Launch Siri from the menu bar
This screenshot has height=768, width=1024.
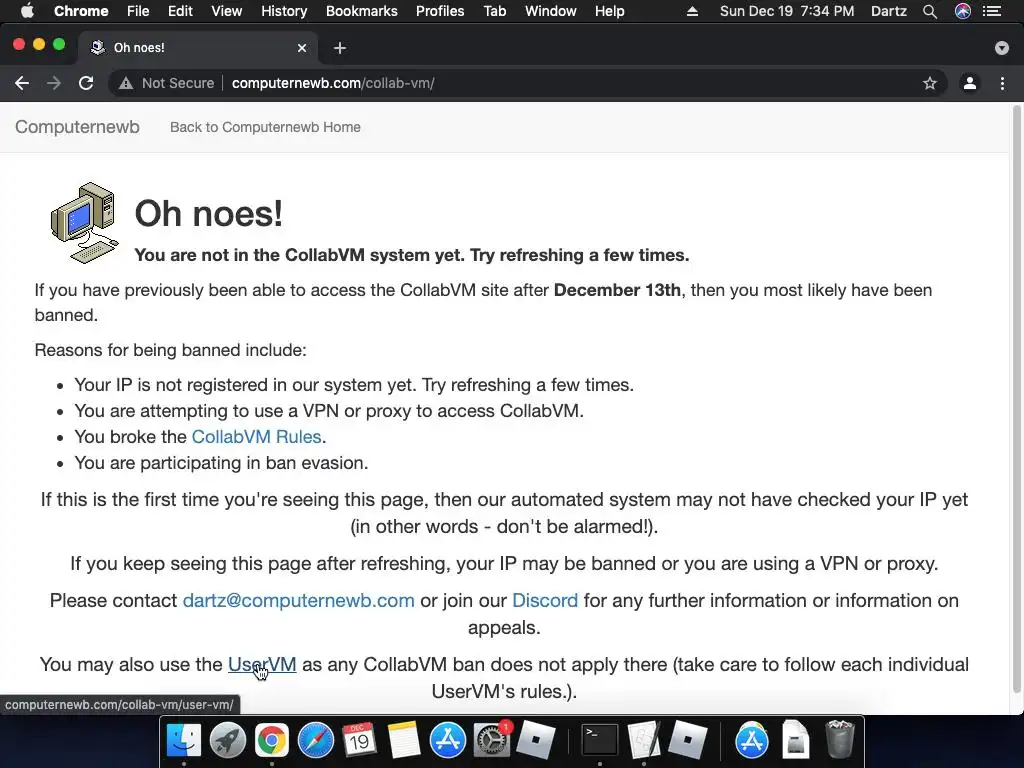click(x=963, y=11)
